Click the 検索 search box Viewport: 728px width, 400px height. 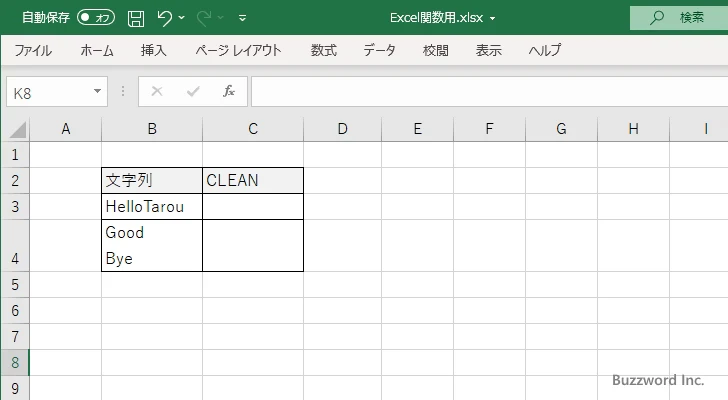coord(679,18)
